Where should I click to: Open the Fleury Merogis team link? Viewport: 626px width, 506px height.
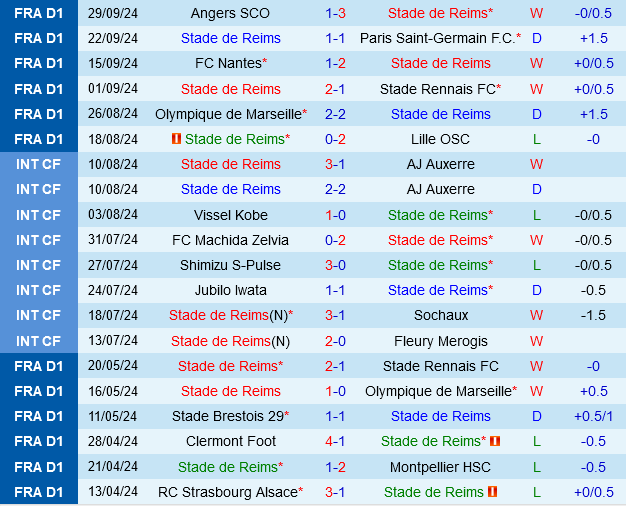440,341
